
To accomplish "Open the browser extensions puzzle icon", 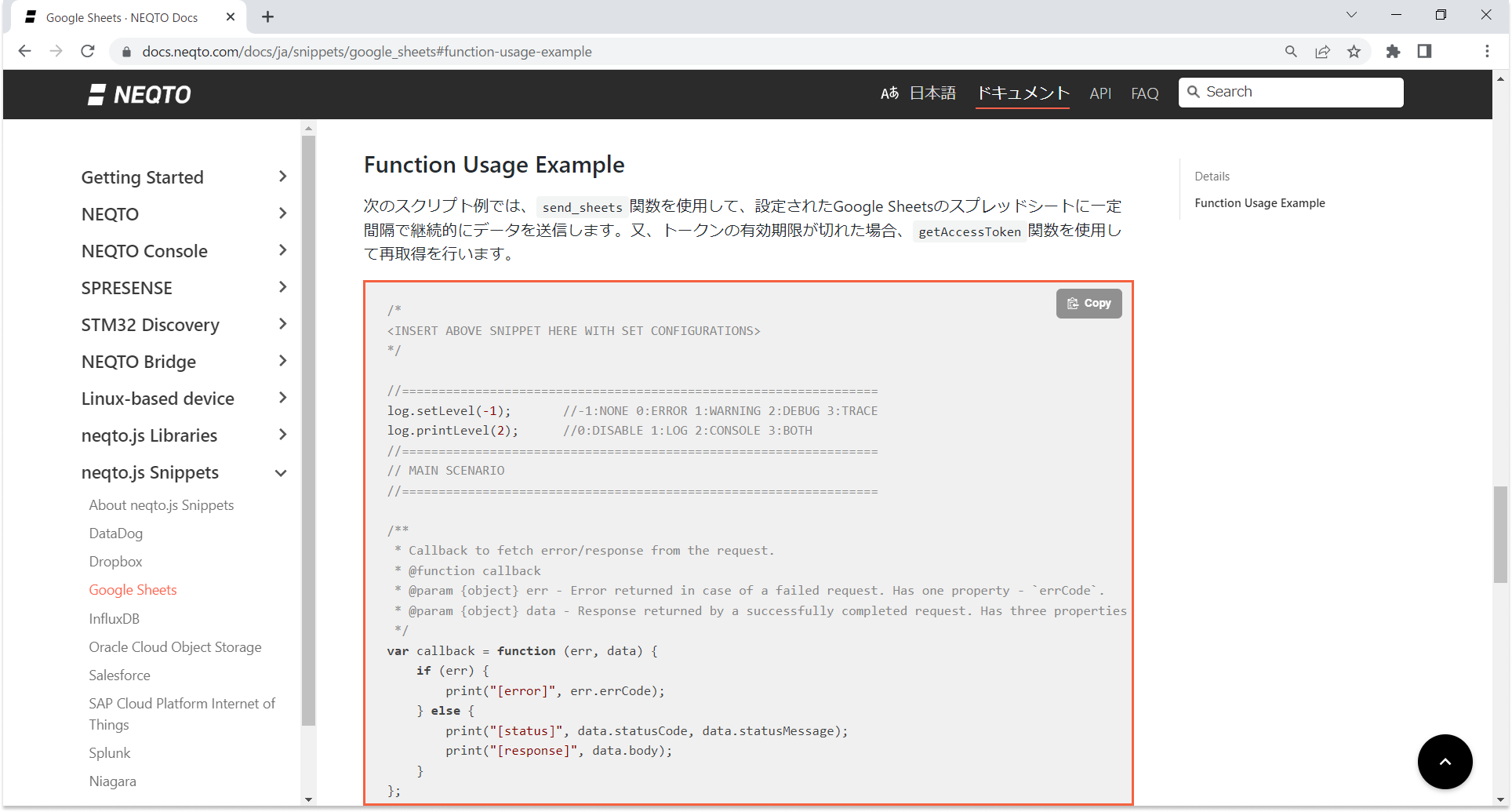I will (1394, 51).
